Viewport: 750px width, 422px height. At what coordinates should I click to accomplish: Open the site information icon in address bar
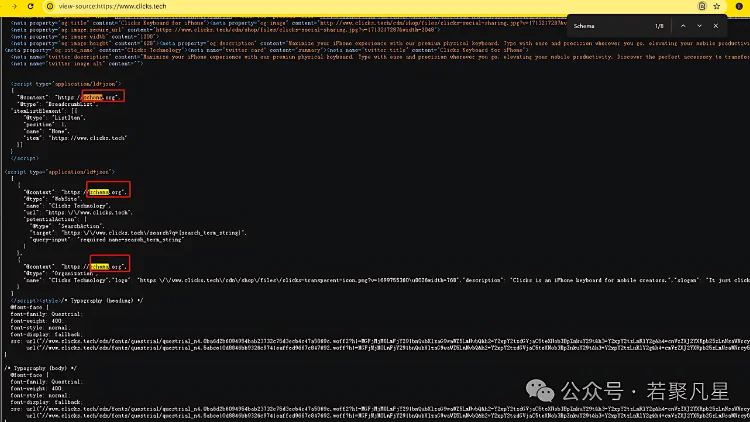(50, 6)
